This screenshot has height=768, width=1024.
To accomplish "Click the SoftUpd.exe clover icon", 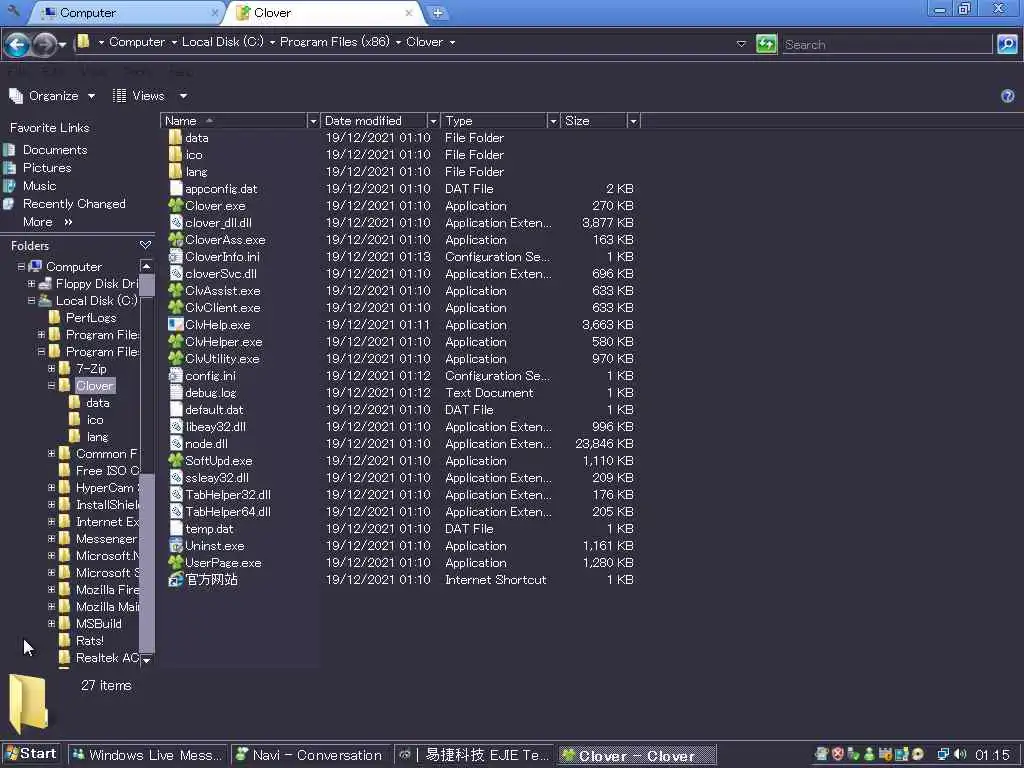I will click(x=176, y=460).
